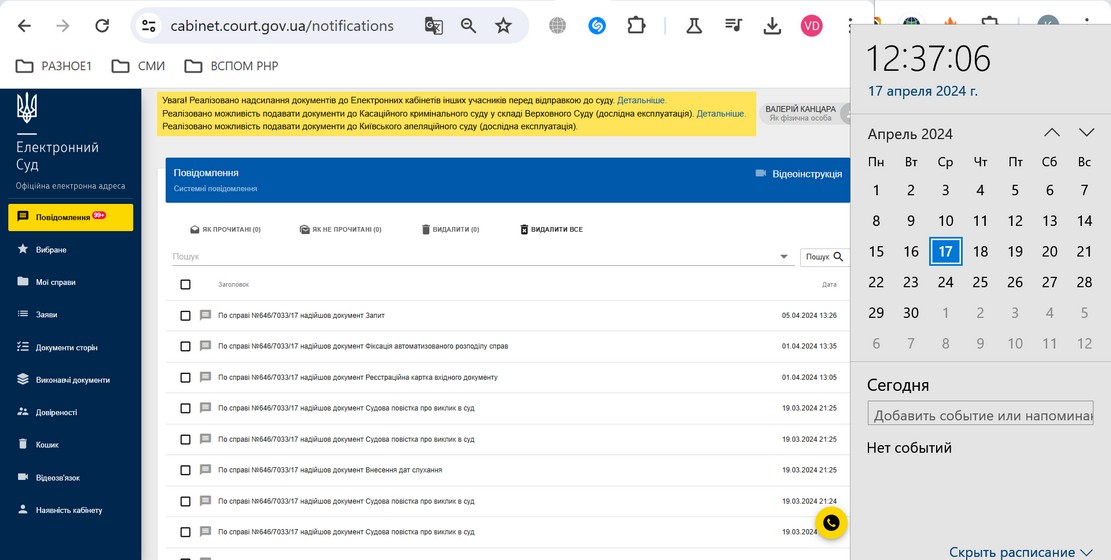Mark selected as read (Як прочитані)

click(x=225, y=230)
